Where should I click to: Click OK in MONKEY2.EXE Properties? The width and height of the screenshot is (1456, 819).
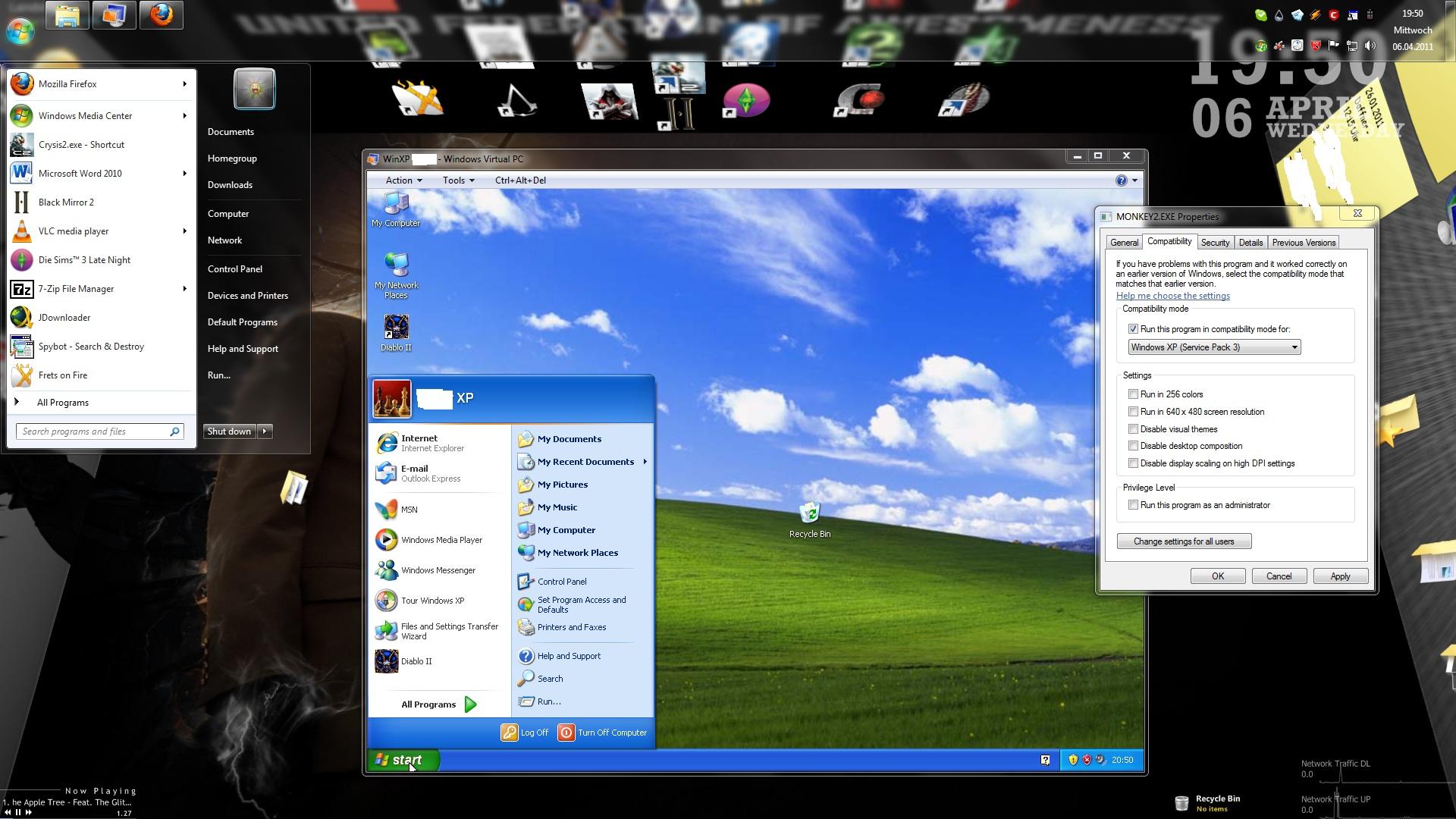click(1218, 576)
